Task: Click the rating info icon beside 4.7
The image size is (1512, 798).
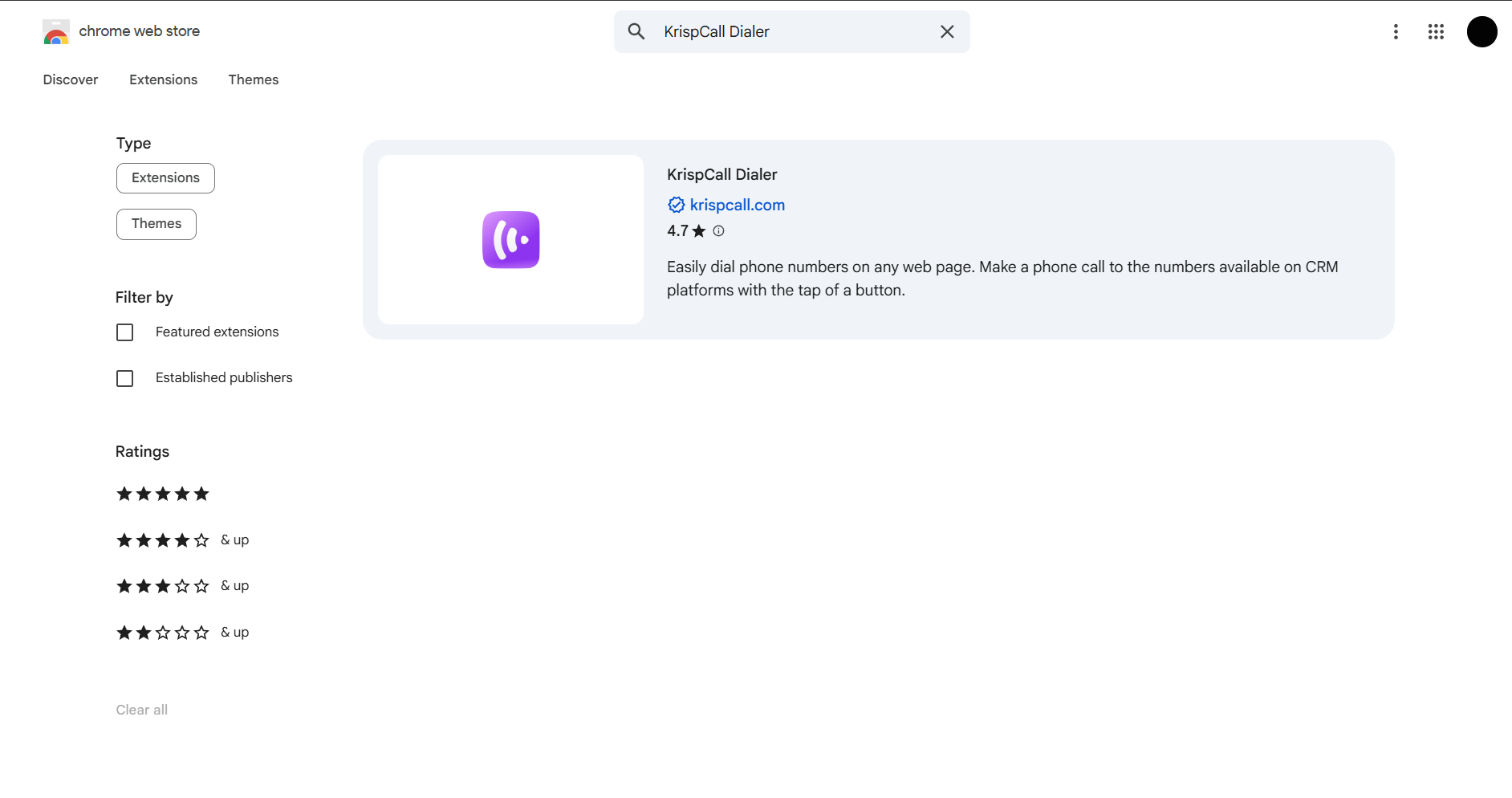Action: 719,230
